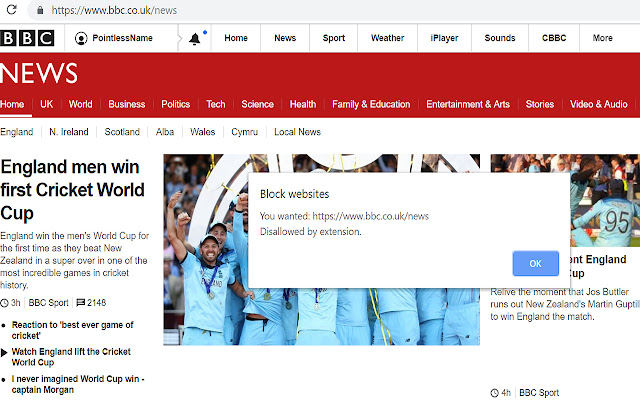Select the Family & Education section
The height and width of the screenshot is (400, 640).
[371, 104]
